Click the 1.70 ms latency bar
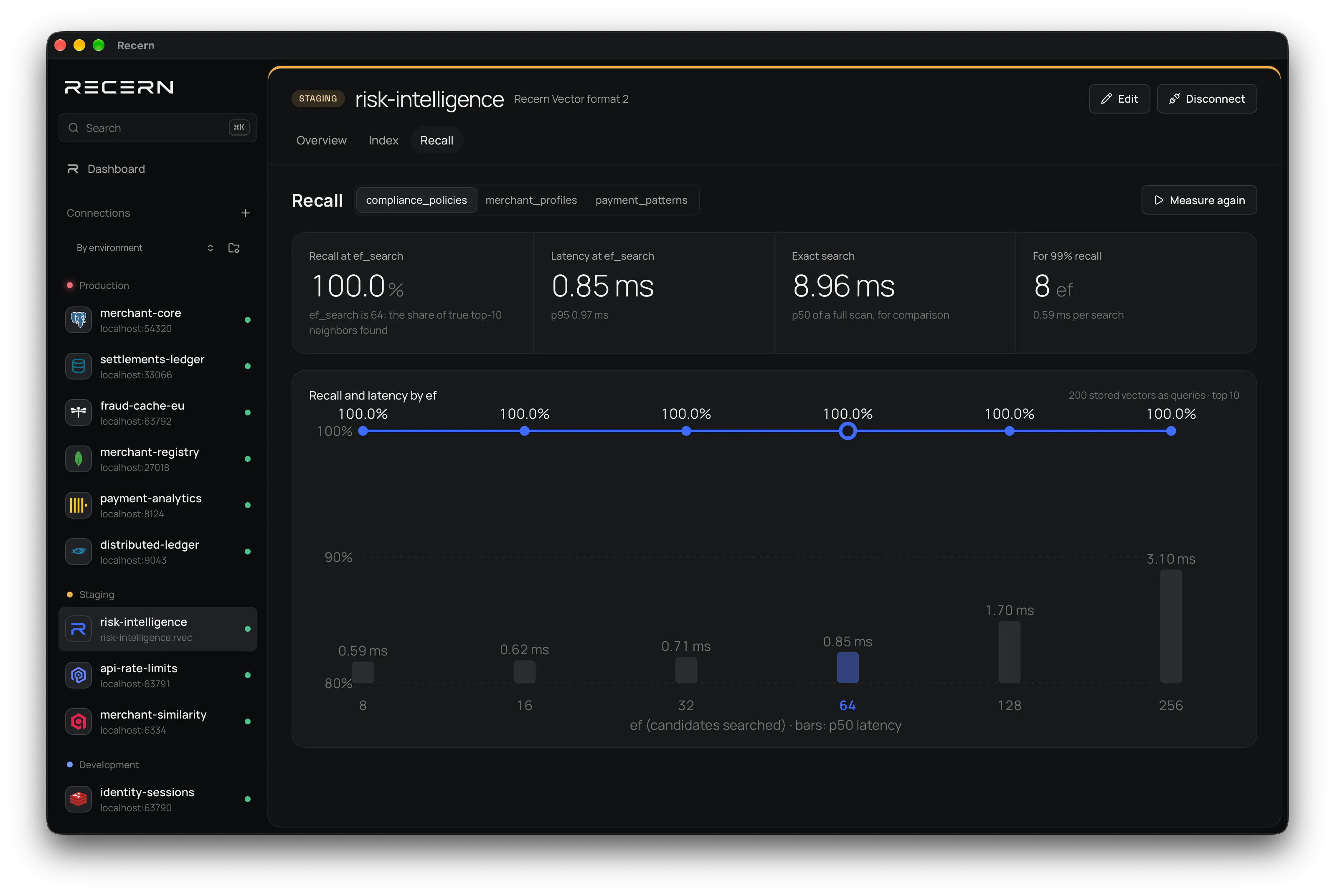 point(1009,652)
